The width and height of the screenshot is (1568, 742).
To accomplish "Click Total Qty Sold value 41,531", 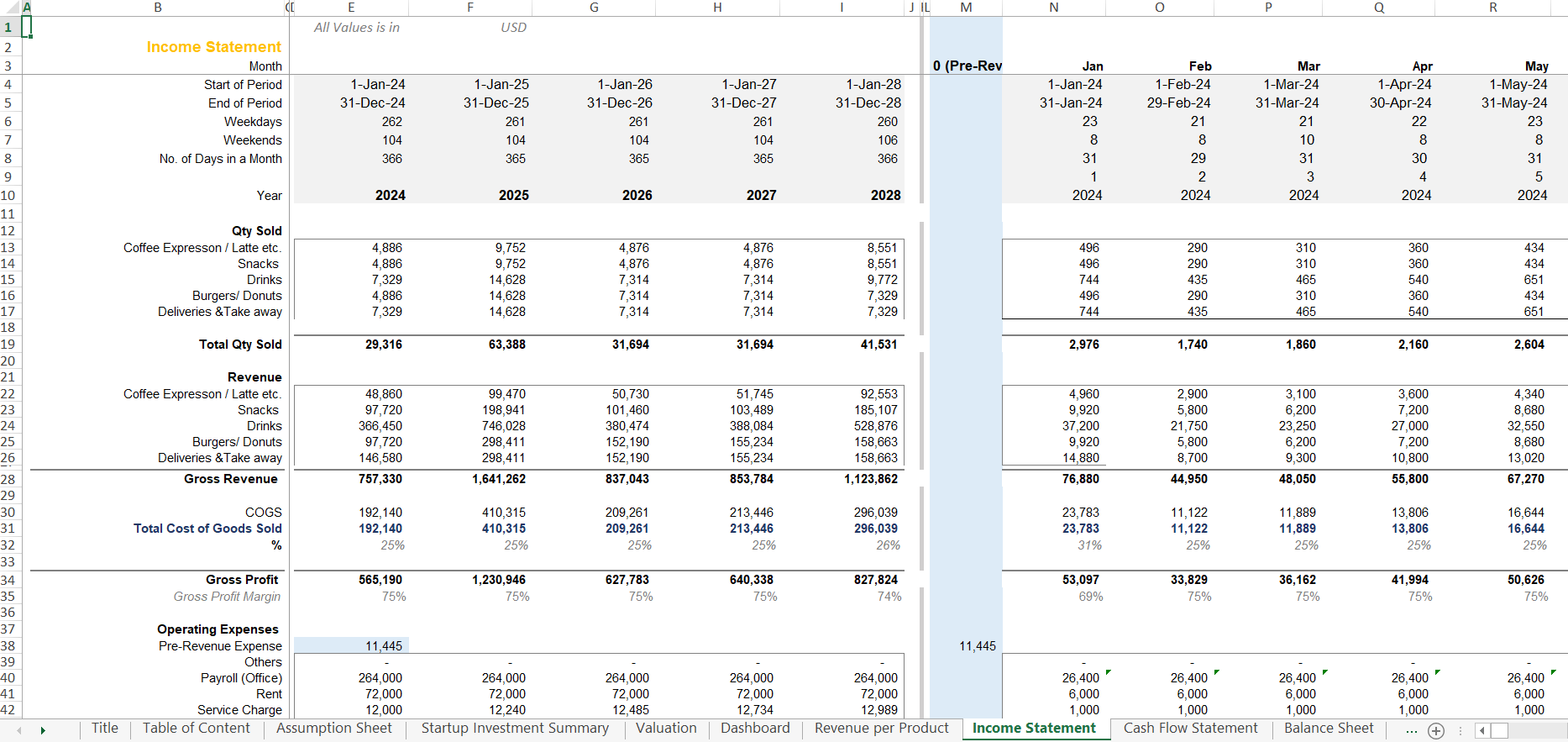I will [879, 345].
